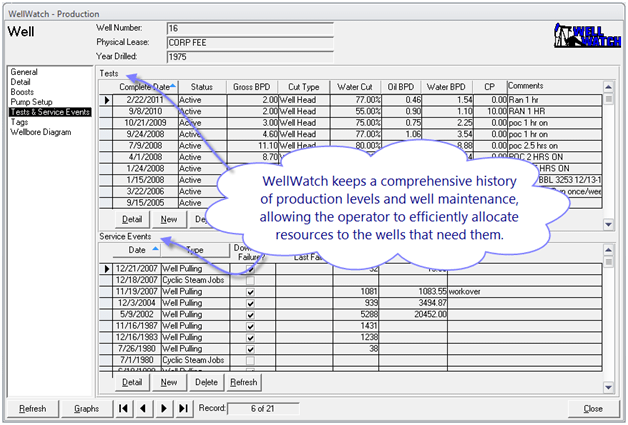Select the 12/21/2007 service event row marker
The width and height of the screenshot is (628, 425).
tap(106, 269)
